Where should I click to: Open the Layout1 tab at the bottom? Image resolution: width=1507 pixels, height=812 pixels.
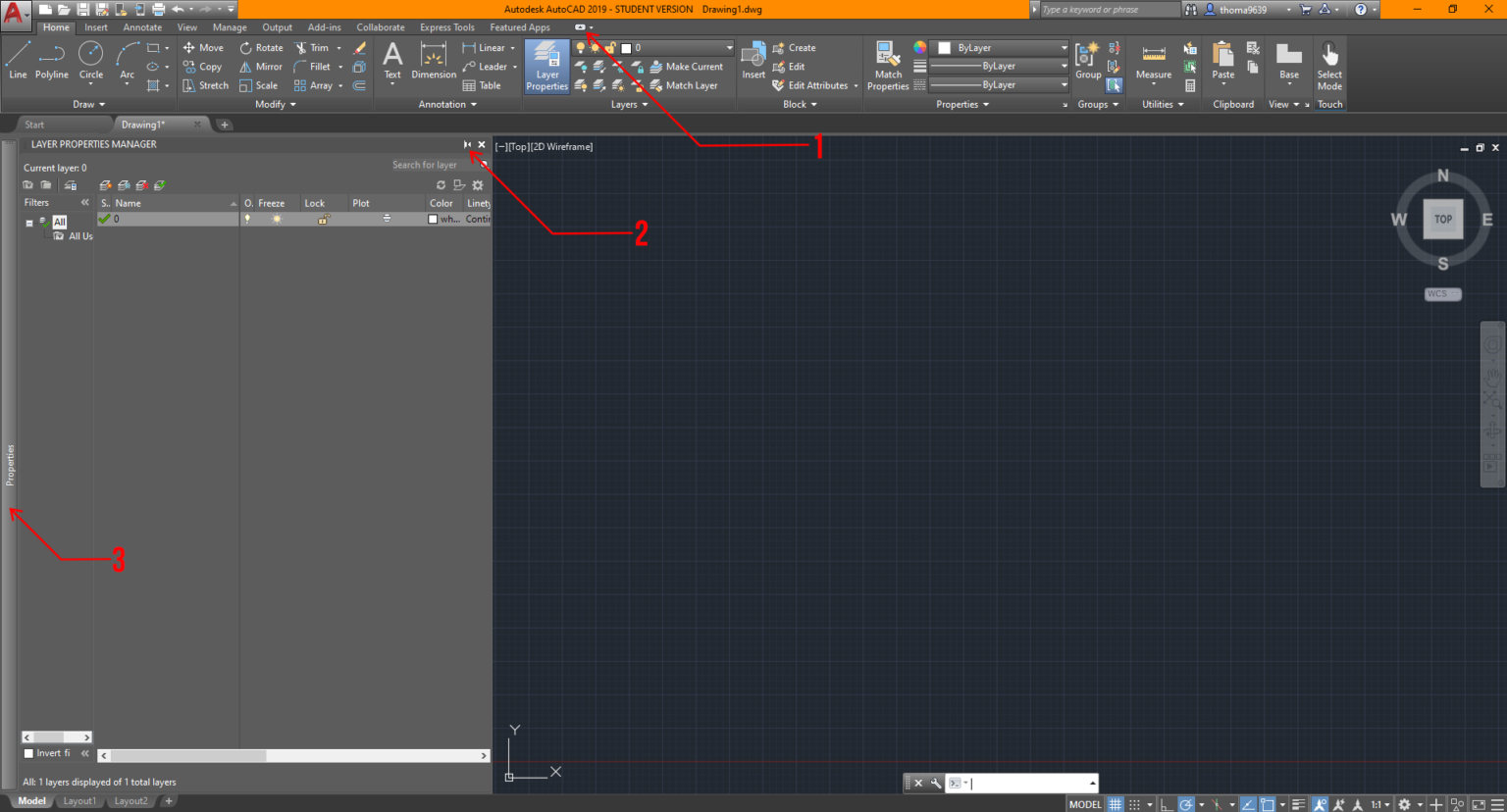click(79, 801)
